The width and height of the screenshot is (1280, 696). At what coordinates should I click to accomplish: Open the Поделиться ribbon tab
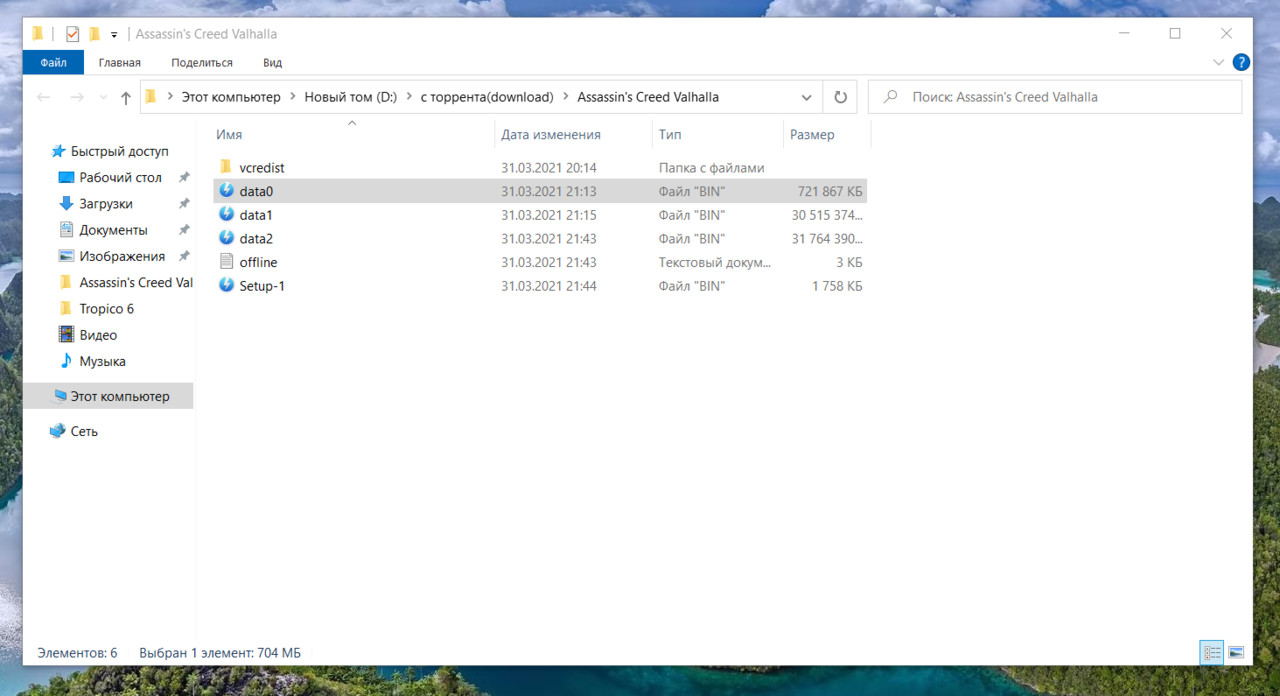click(x=202, y=62)
